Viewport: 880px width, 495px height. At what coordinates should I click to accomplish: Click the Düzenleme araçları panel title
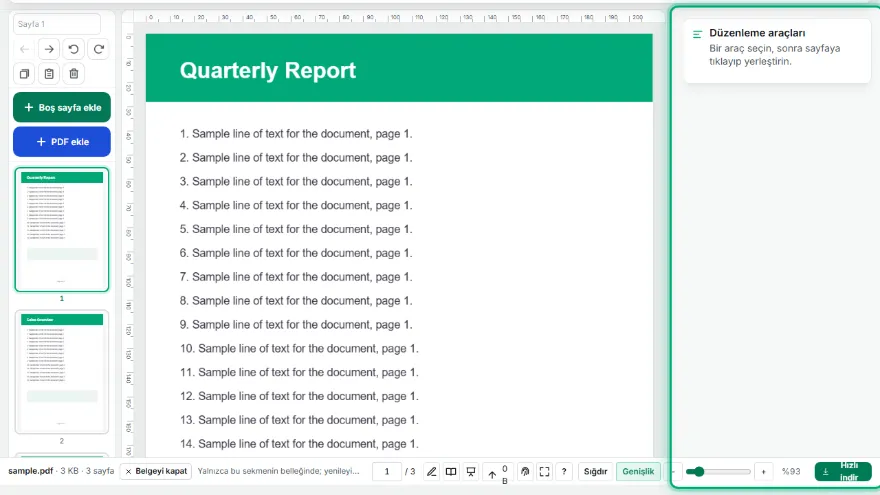(757, 33)
